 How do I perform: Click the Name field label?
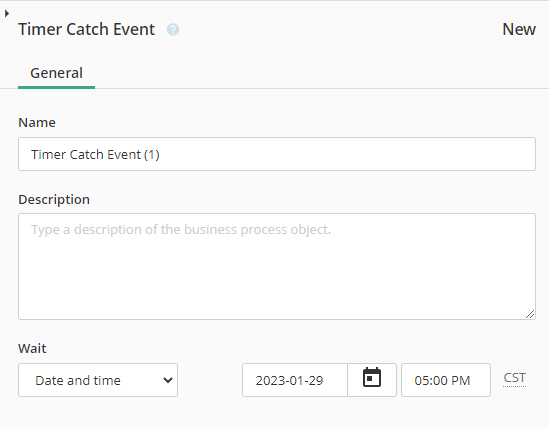(x=37, y=123)
